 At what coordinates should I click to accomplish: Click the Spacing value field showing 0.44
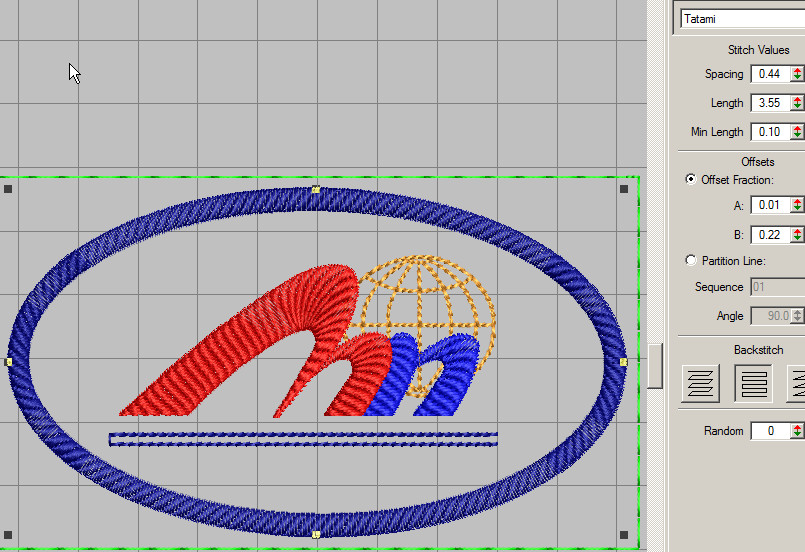pos(770,74)
